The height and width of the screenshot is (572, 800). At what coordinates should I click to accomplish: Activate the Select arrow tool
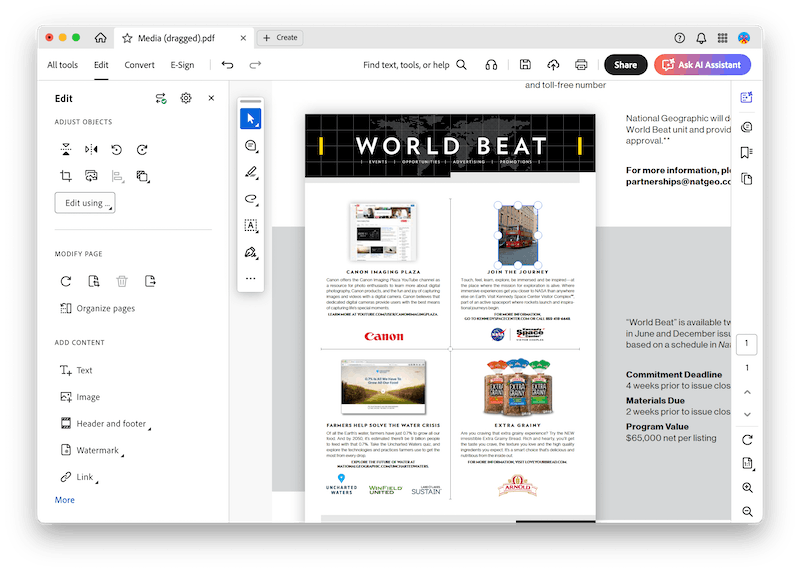[x=251, y=118]
